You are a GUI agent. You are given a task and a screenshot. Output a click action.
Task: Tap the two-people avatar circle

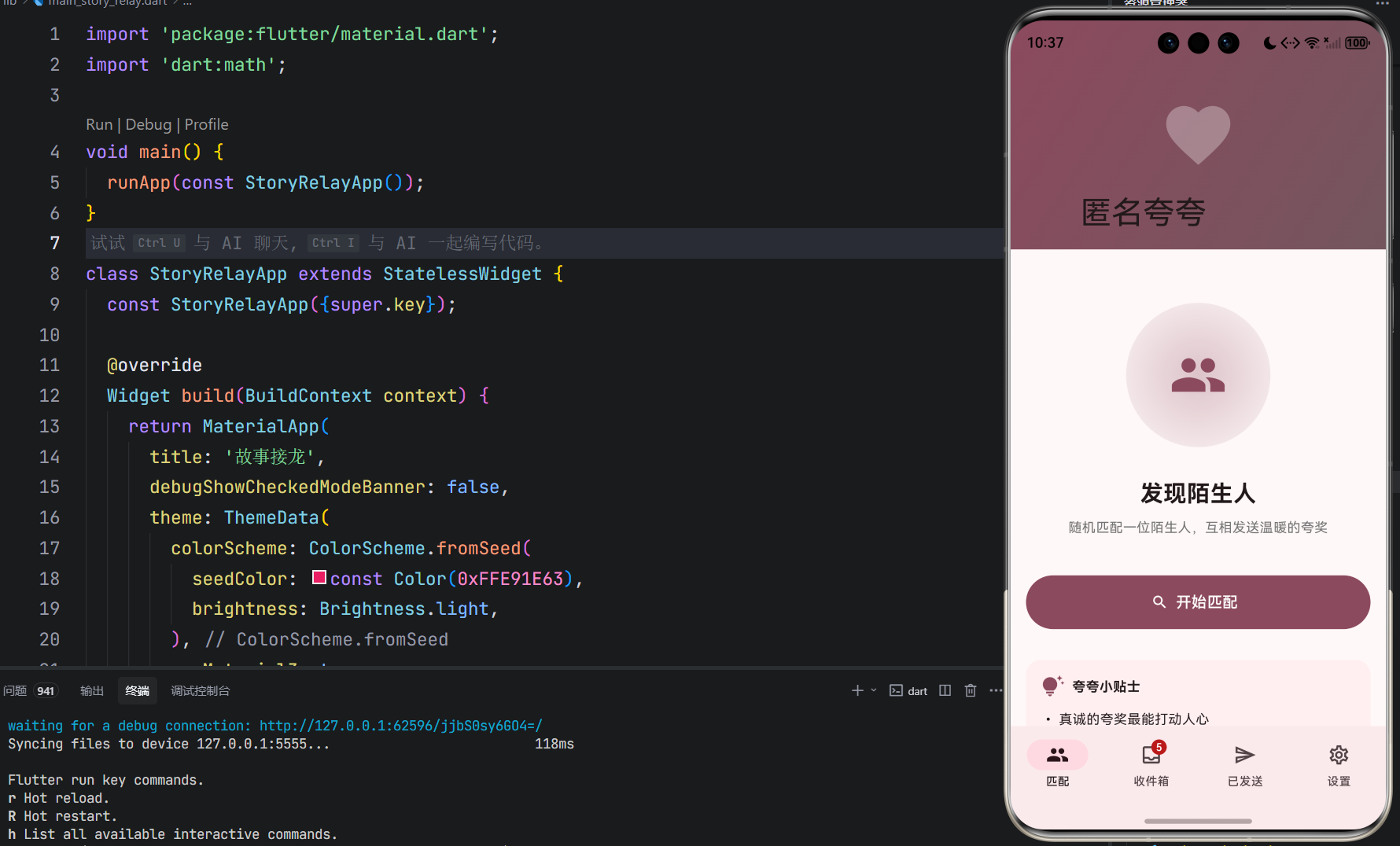point(1198,375)
